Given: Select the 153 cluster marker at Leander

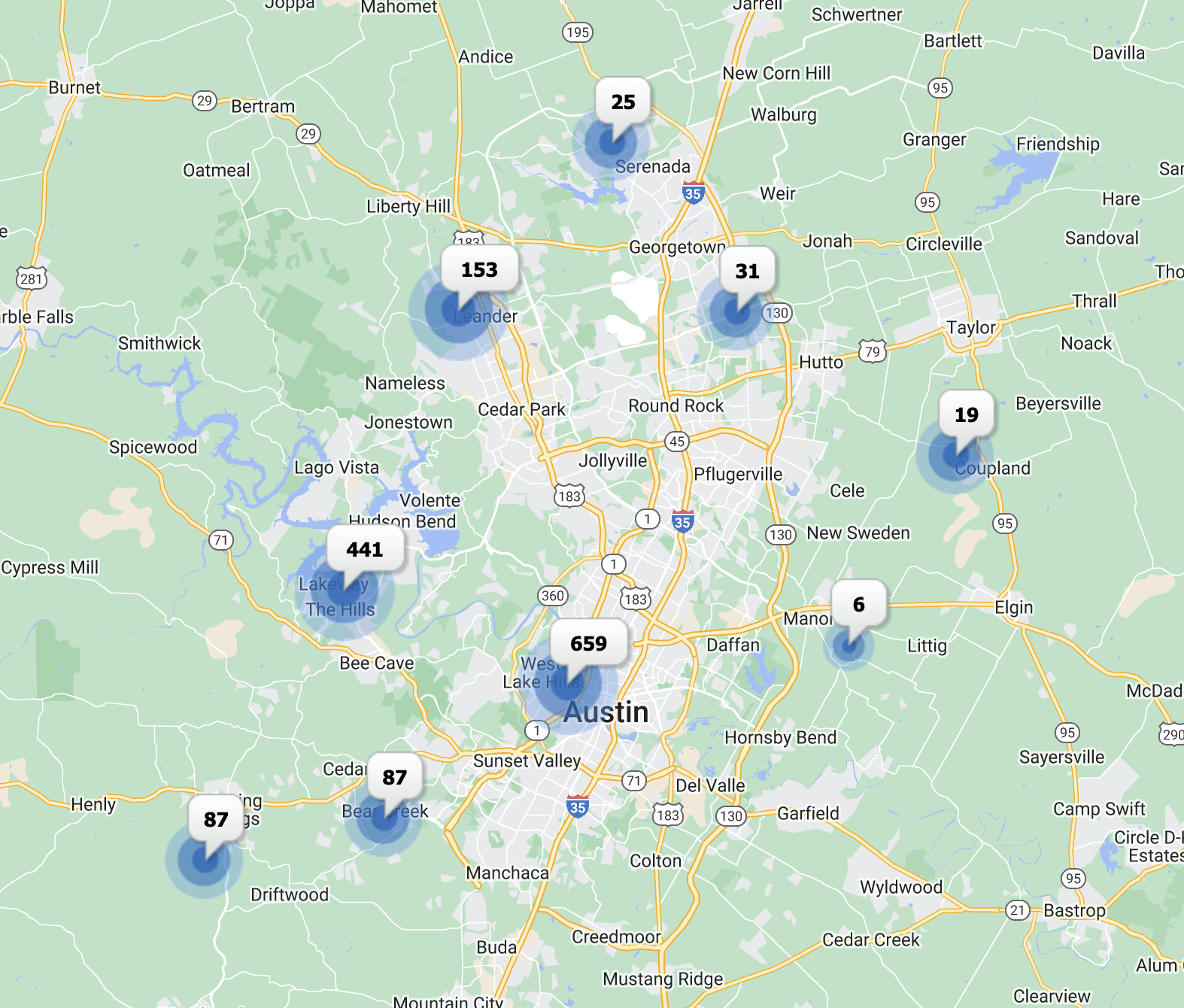Looking at the screenshot, I should coord(479,270).
